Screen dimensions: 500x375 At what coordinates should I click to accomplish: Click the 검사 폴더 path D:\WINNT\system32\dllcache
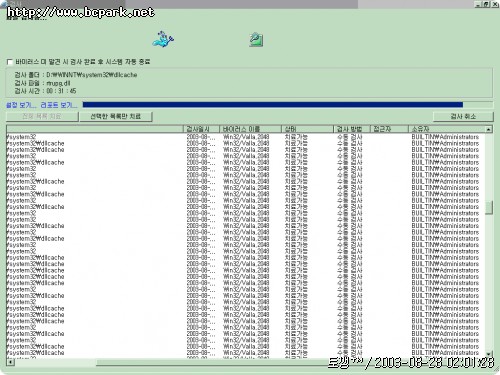pos(92,75)
